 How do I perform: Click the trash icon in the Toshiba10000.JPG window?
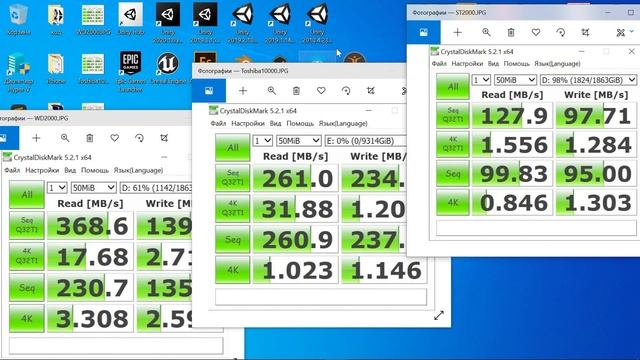click(296, 91)
